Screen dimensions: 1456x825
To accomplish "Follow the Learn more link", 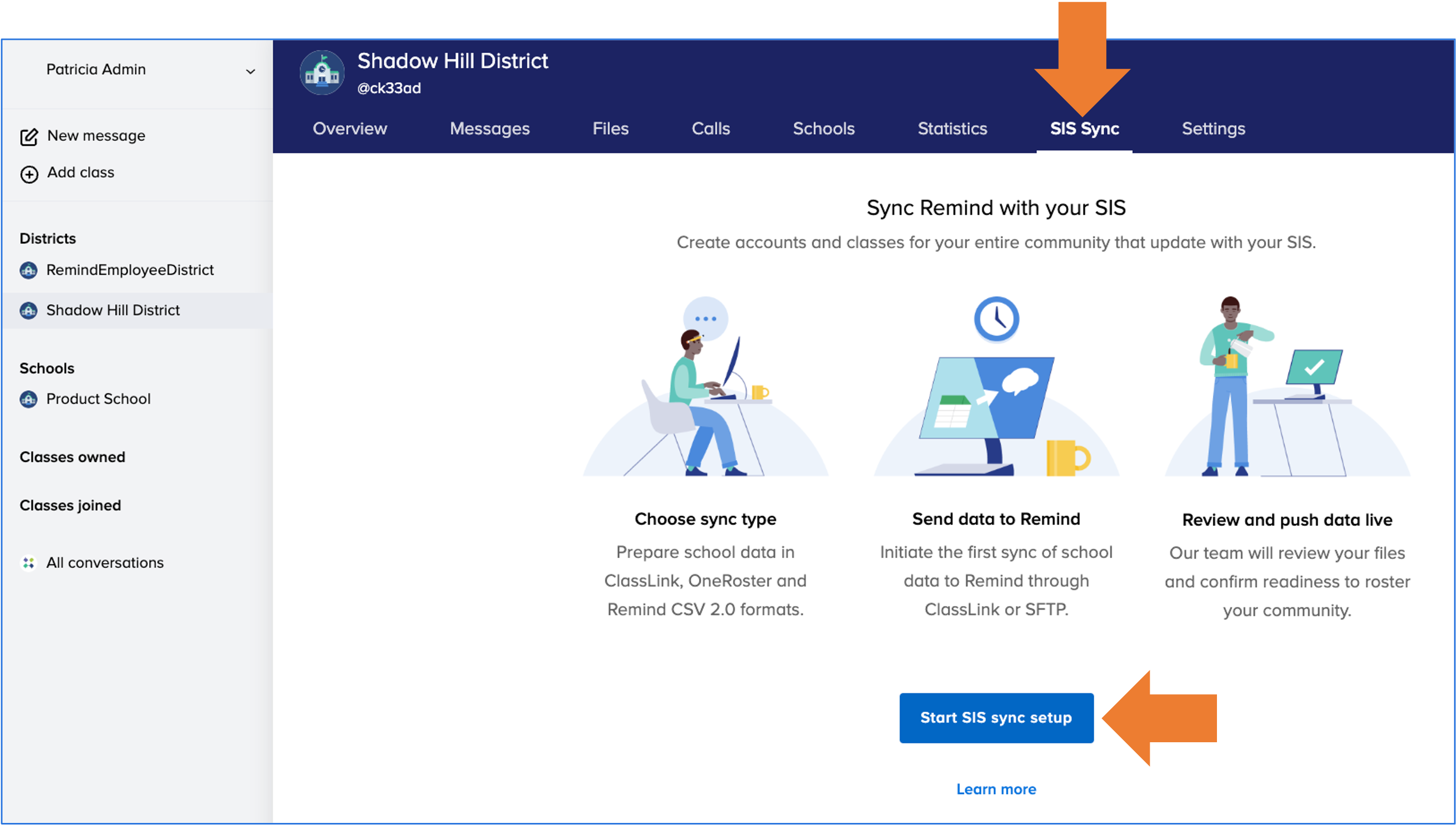I will (x=996, y=789).
